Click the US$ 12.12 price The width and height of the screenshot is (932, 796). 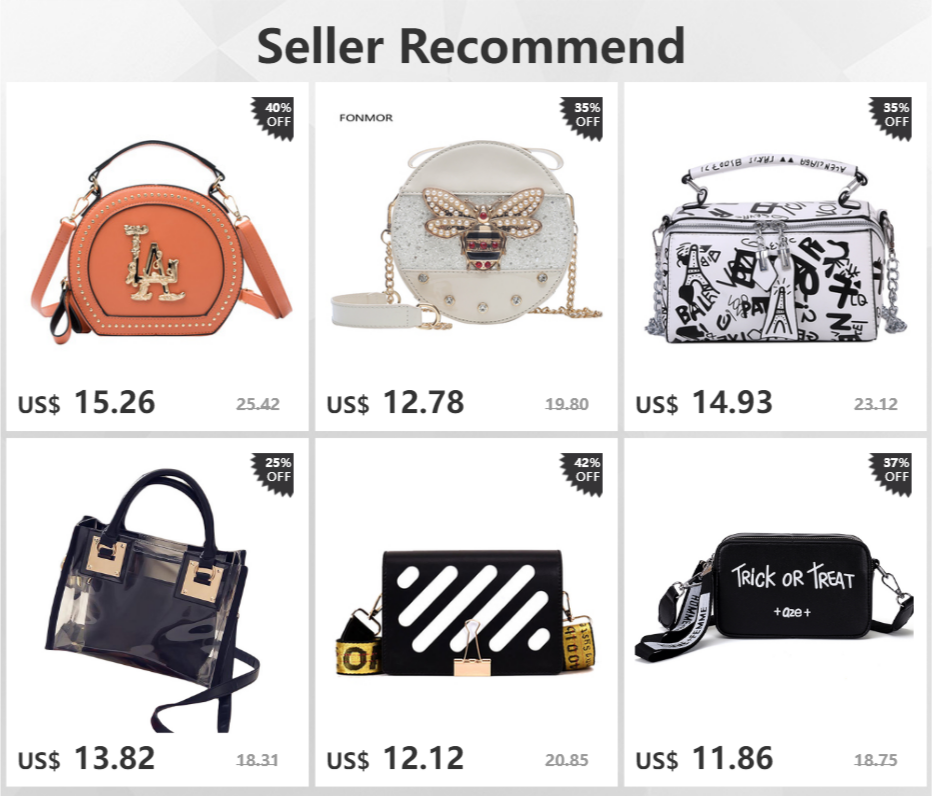pyautogui.click(x=395, y=759)
